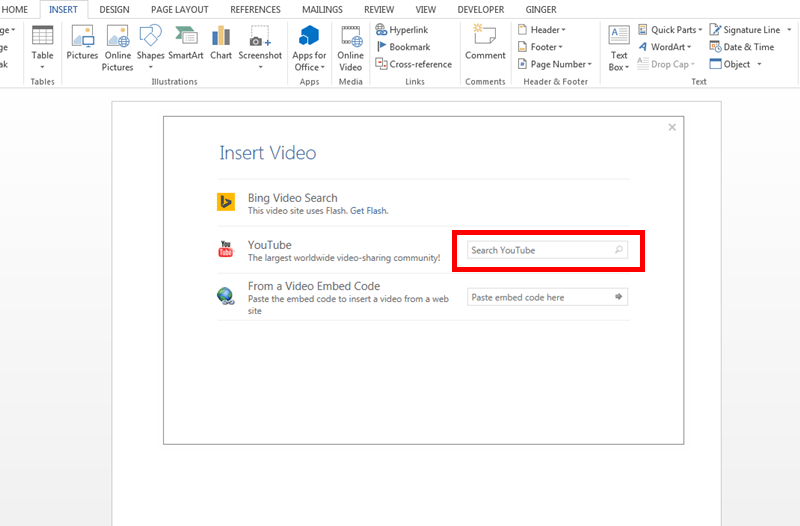800x526 pixels.
Task: Select the INSERT tab
Action: [63, 9]
